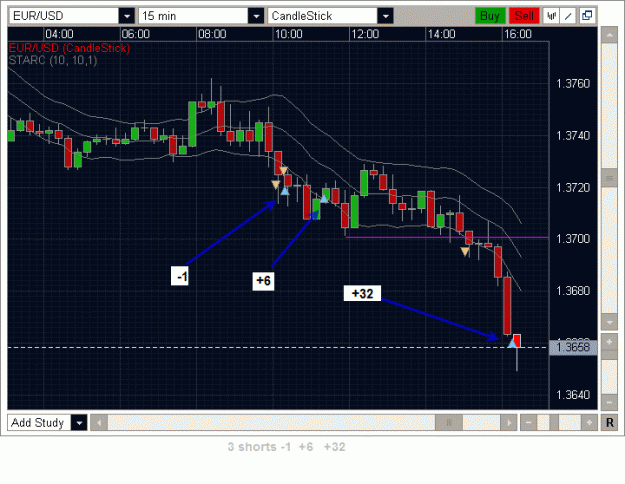Click the 1.3720 price axis label
This screenshot has width=625, height=484.
[573, 187]
